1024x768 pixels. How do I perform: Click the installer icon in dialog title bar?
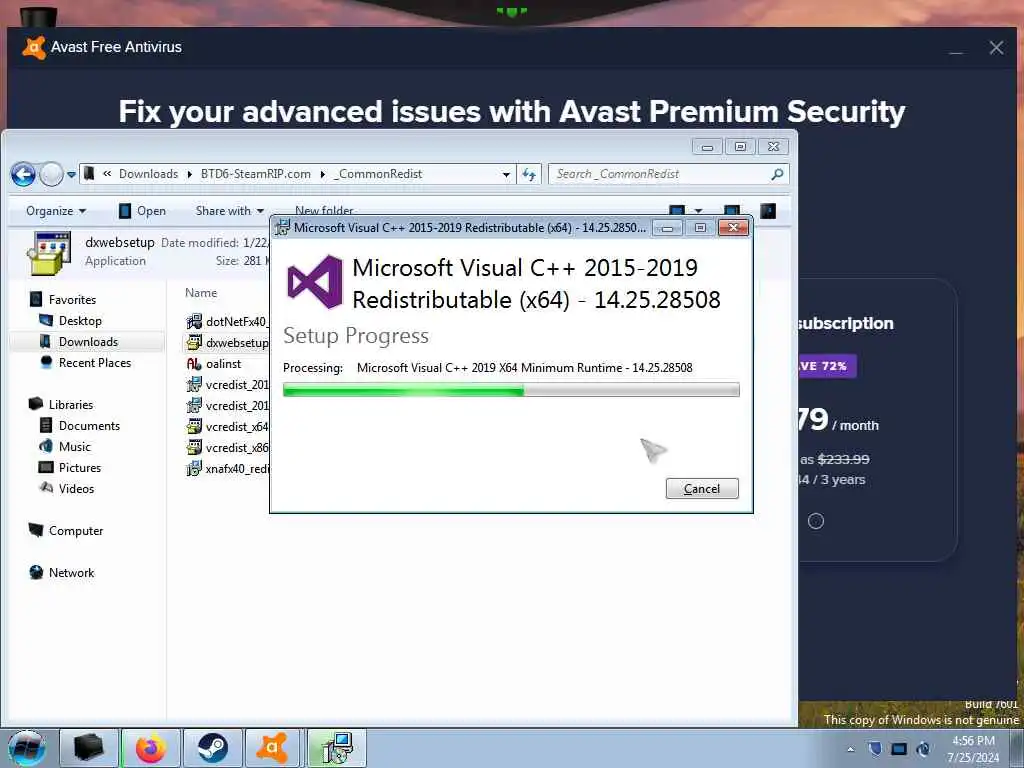[x=282, y=227]
